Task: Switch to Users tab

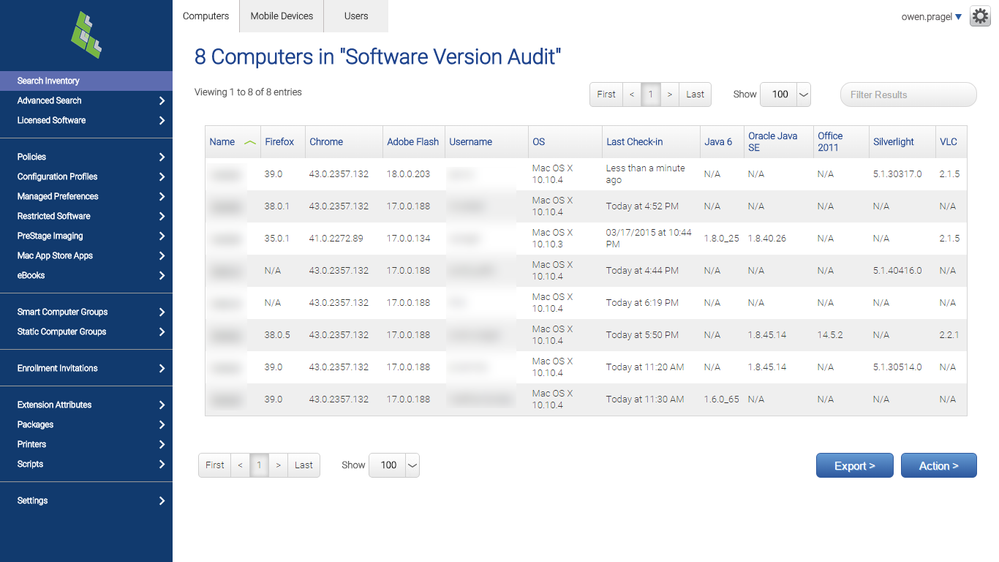Action: 356,16
